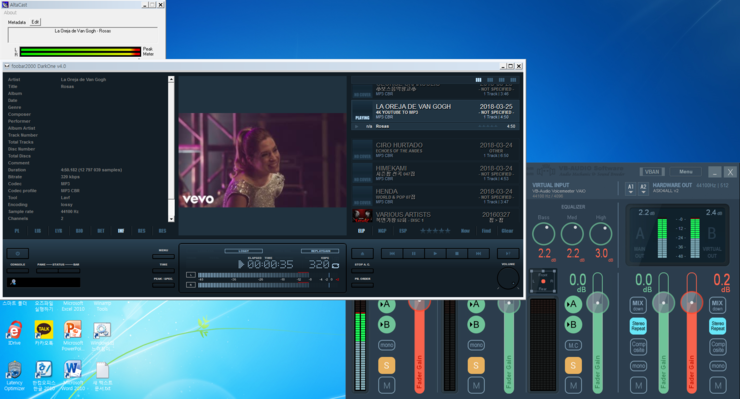Click the Bass equalizer knob
The height and width of the screenshot is (399, 740).
coord(544,234)
